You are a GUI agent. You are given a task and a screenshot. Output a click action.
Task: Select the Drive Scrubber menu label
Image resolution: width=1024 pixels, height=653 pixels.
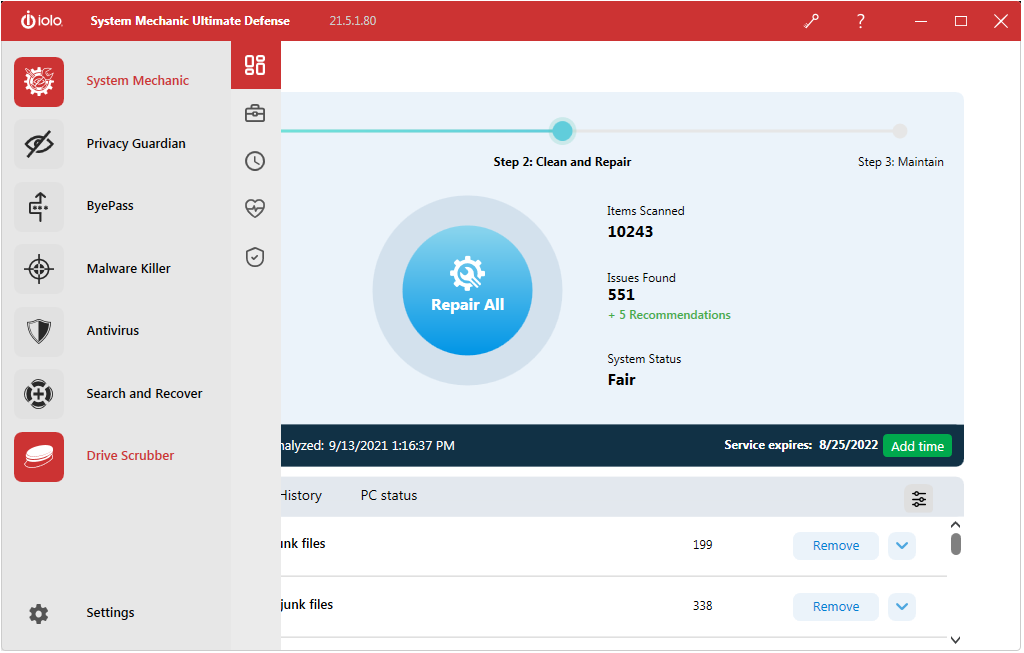click(x=130, y=456)
